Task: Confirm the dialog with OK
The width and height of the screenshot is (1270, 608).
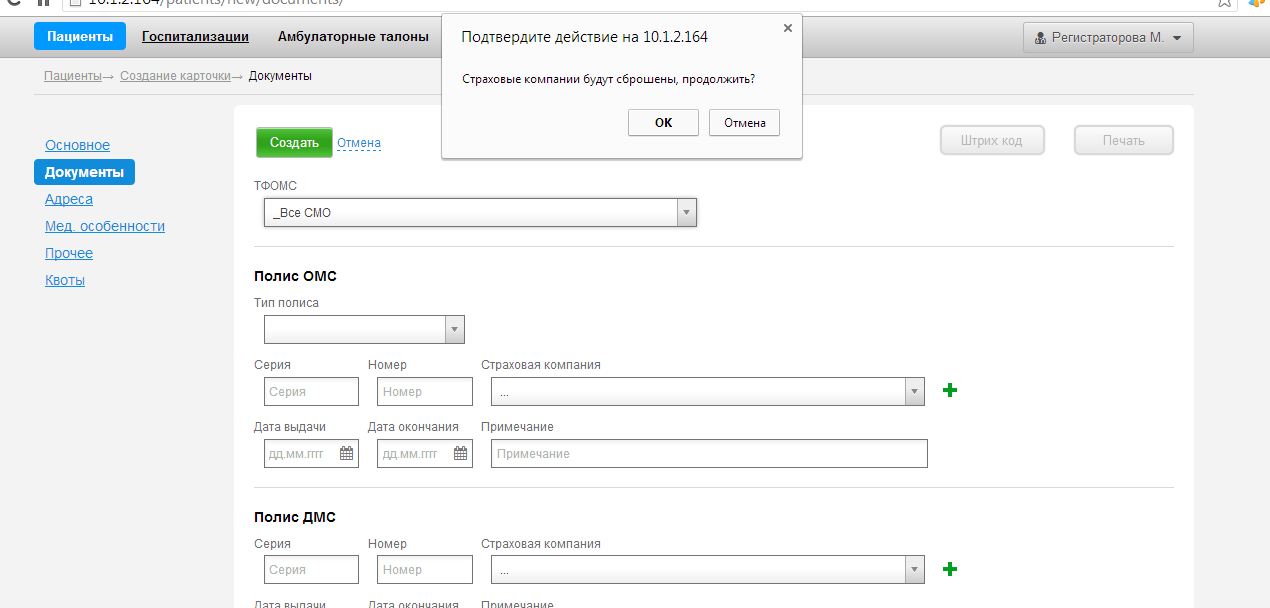Action: [663, 123]
